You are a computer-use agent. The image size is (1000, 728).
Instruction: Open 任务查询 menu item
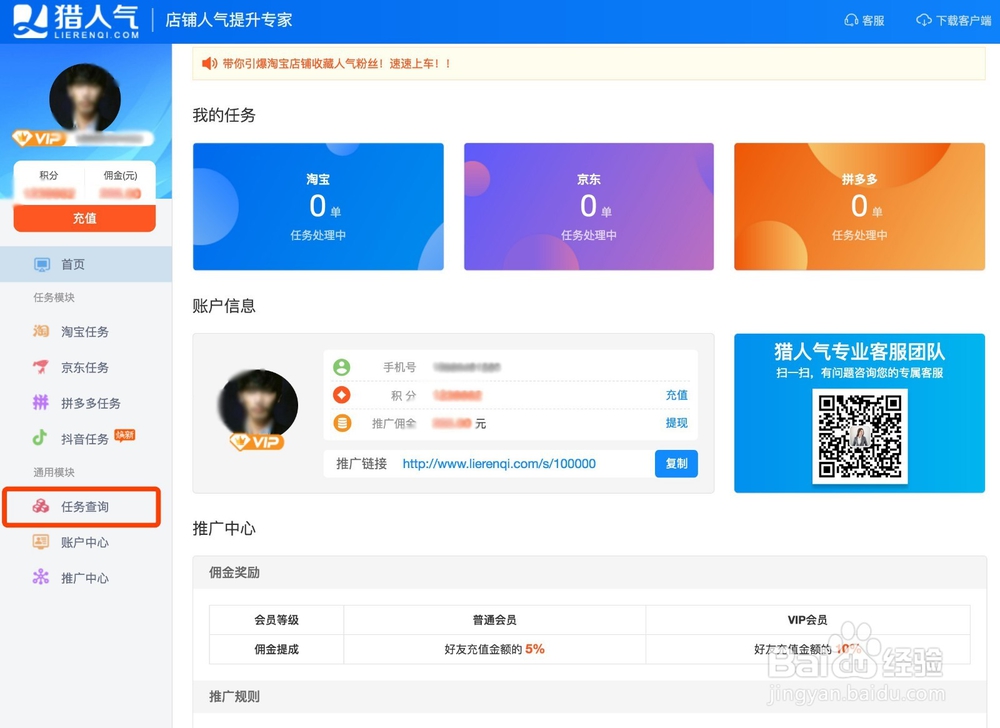click(82, 507)
